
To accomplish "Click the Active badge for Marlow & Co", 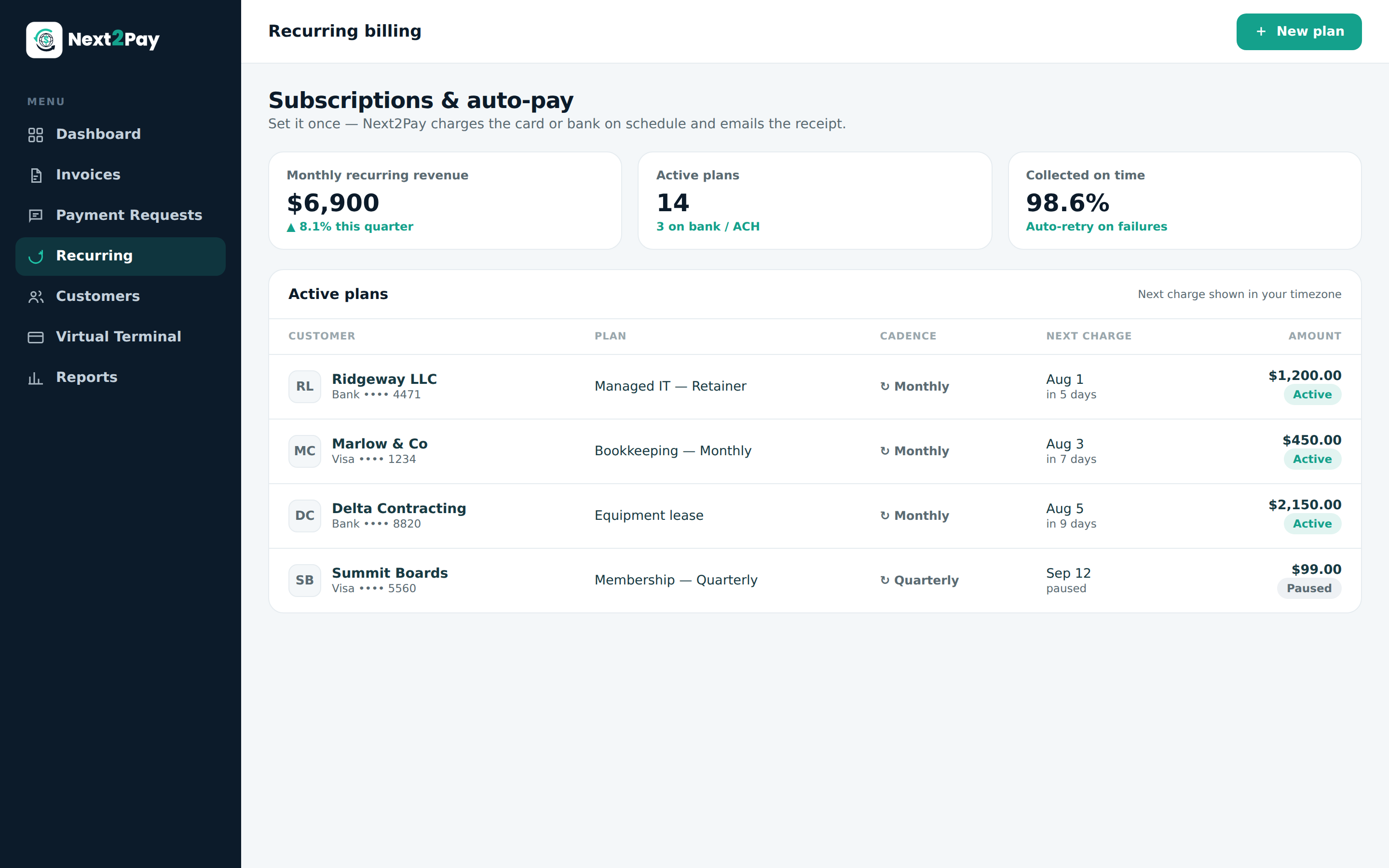I will click(1312, 459).
